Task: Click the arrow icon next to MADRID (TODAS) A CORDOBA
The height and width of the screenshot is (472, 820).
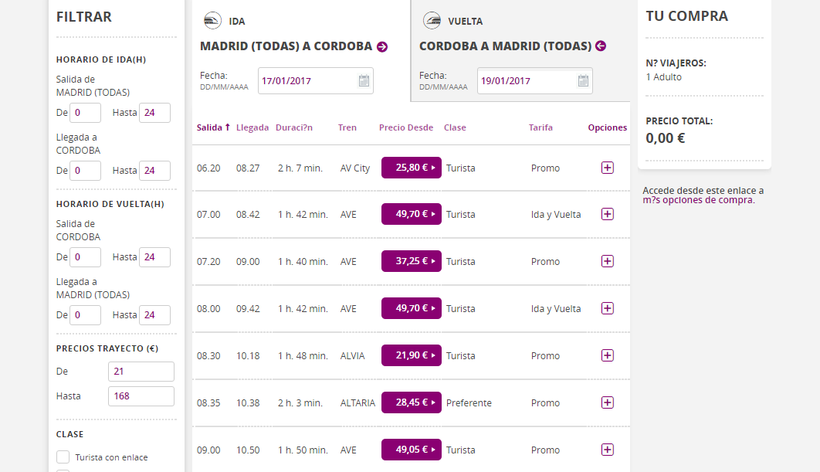Action: tap(382, 46)
